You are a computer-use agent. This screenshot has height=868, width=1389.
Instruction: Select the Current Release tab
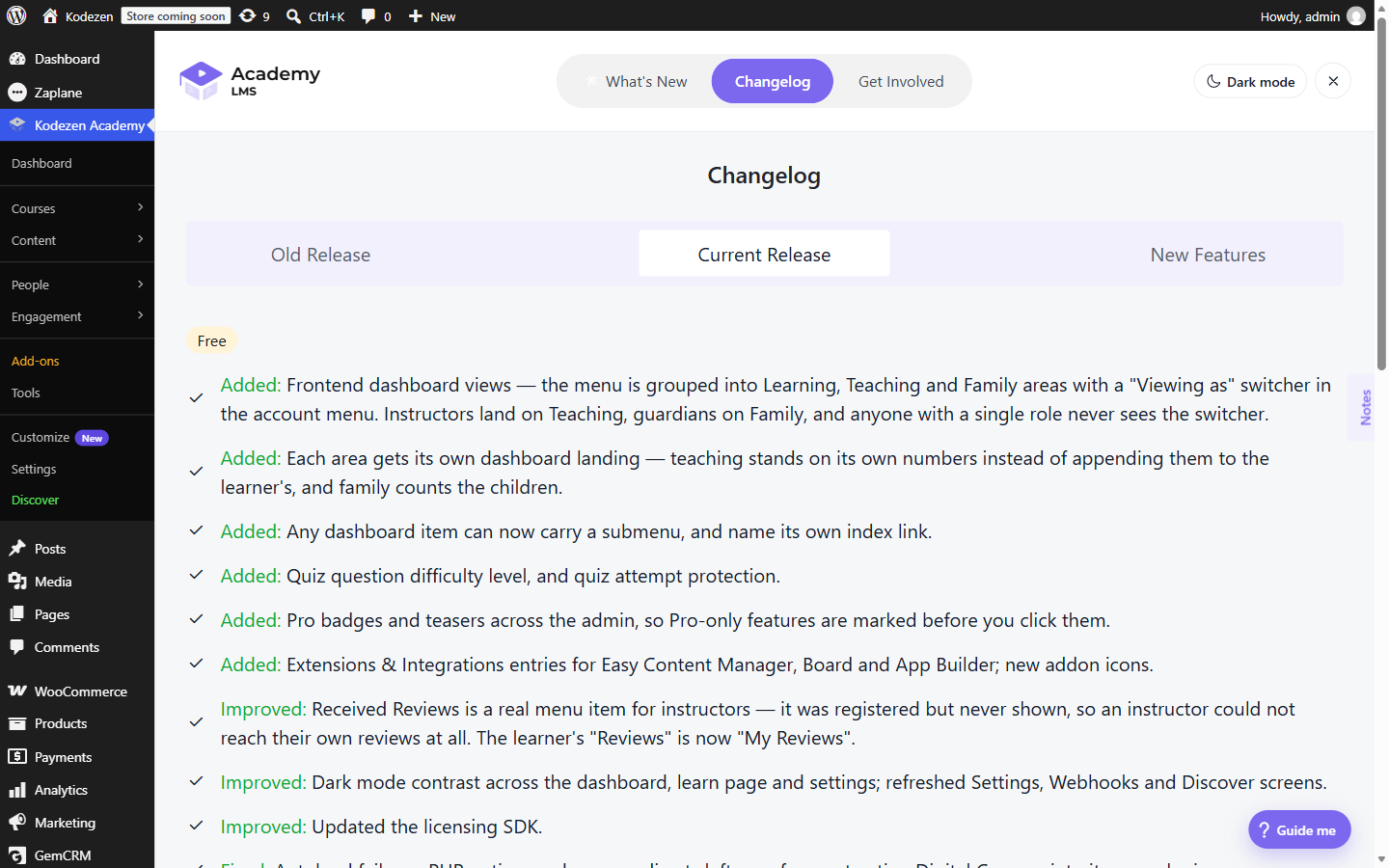[764, 255]
